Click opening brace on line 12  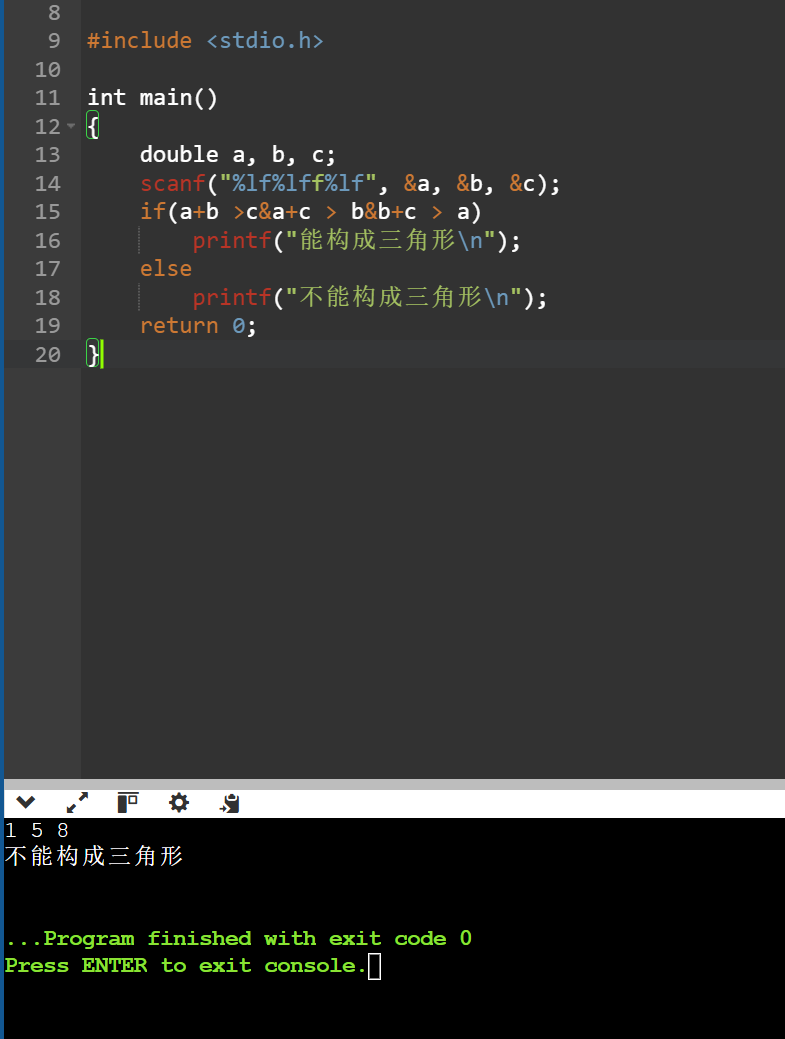tap(93, 126)
